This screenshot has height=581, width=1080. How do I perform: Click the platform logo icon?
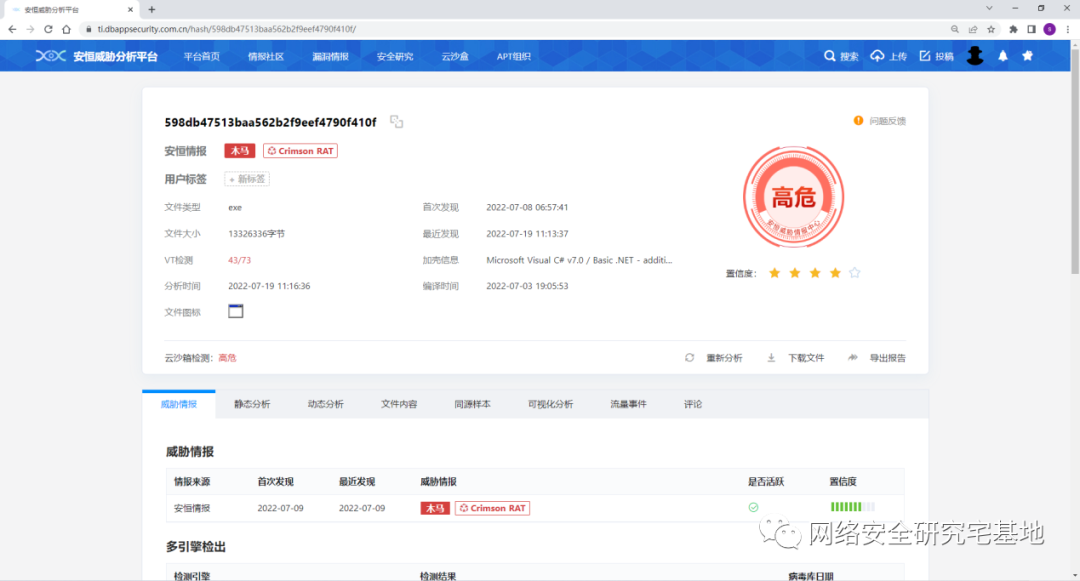pos(50,56)
